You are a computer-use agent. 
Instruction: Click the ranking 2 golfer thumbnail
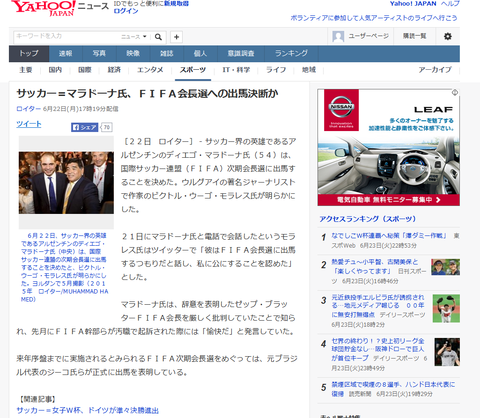point(445,267)
